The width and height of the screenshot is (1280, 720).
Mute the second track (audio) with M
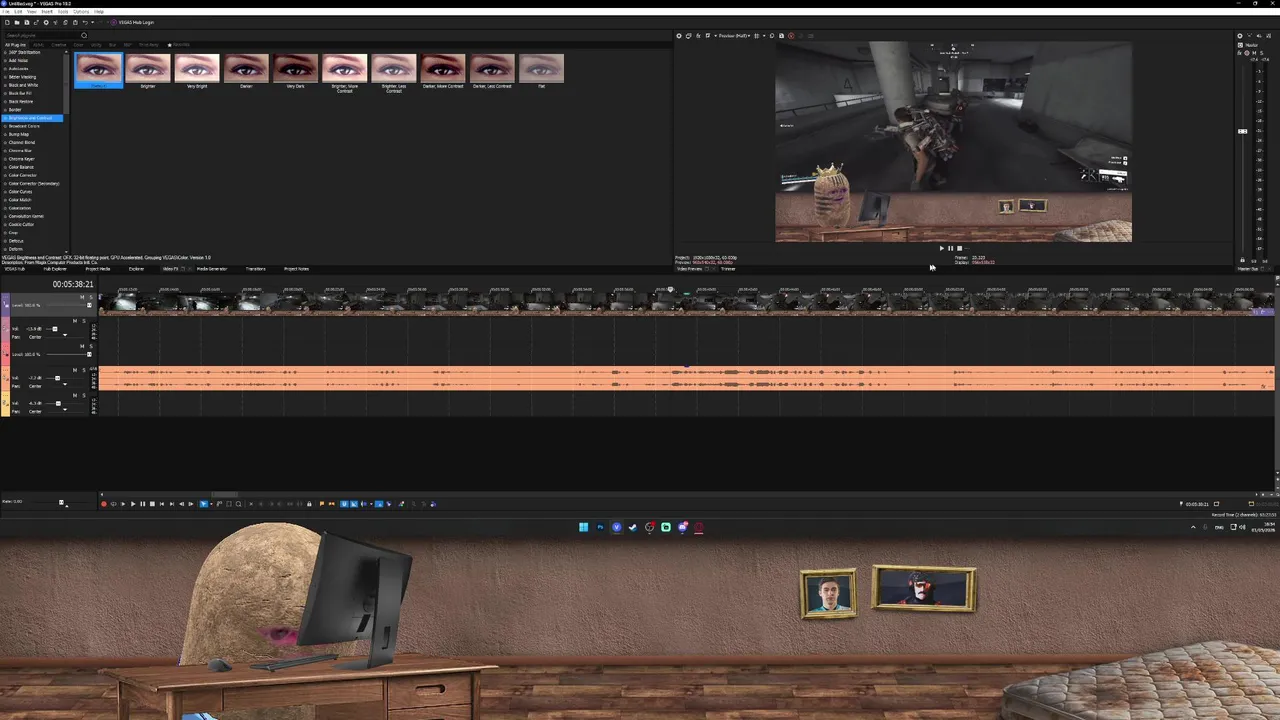click(x=75, y=321)
